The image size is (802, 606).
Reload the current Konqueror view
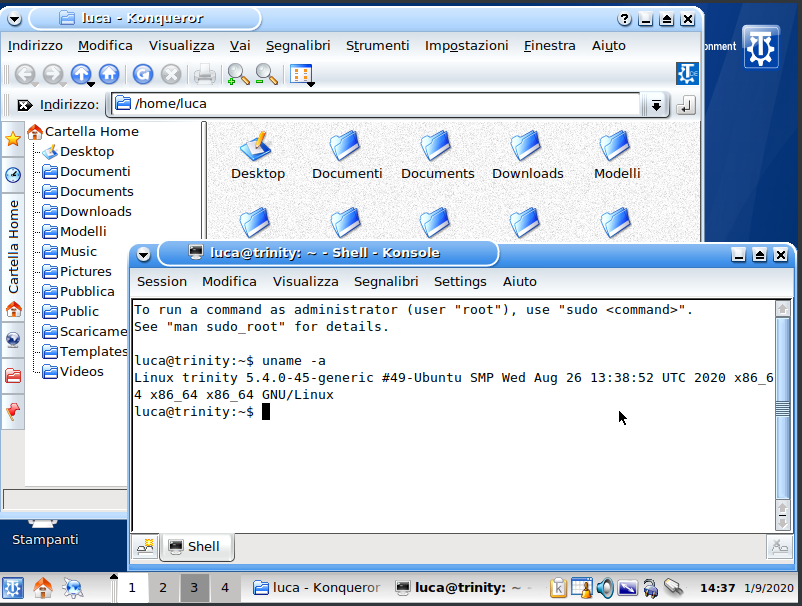click(143, 75)
